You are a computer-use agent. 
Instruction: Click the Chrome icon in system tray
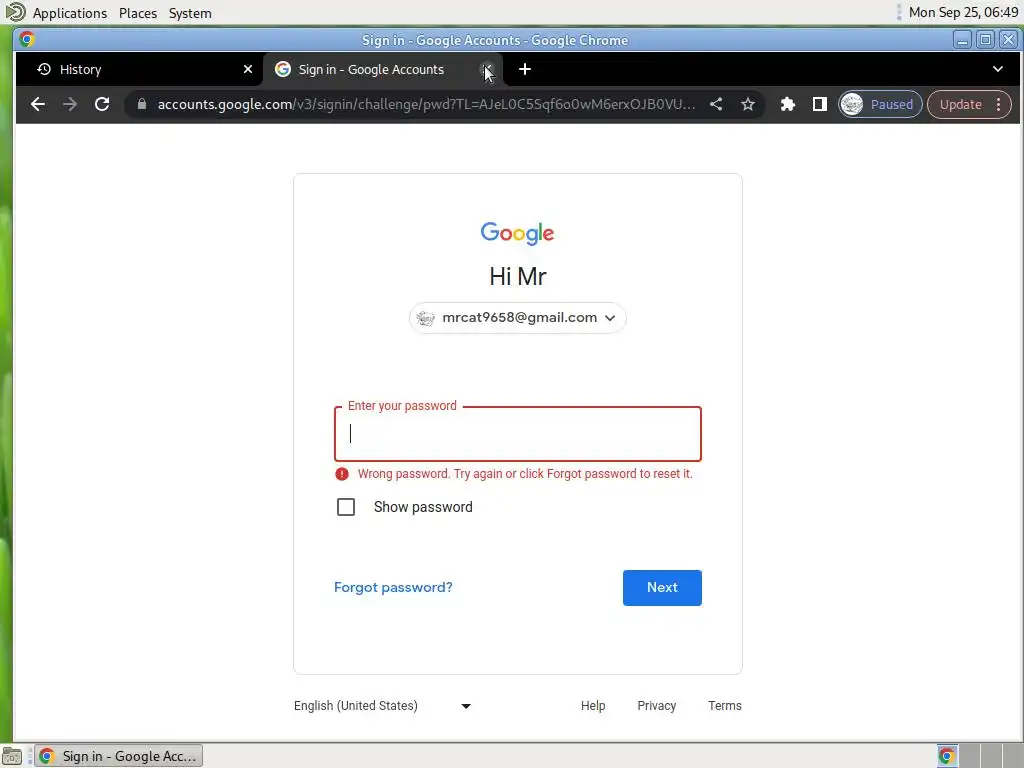click(947, 756)
